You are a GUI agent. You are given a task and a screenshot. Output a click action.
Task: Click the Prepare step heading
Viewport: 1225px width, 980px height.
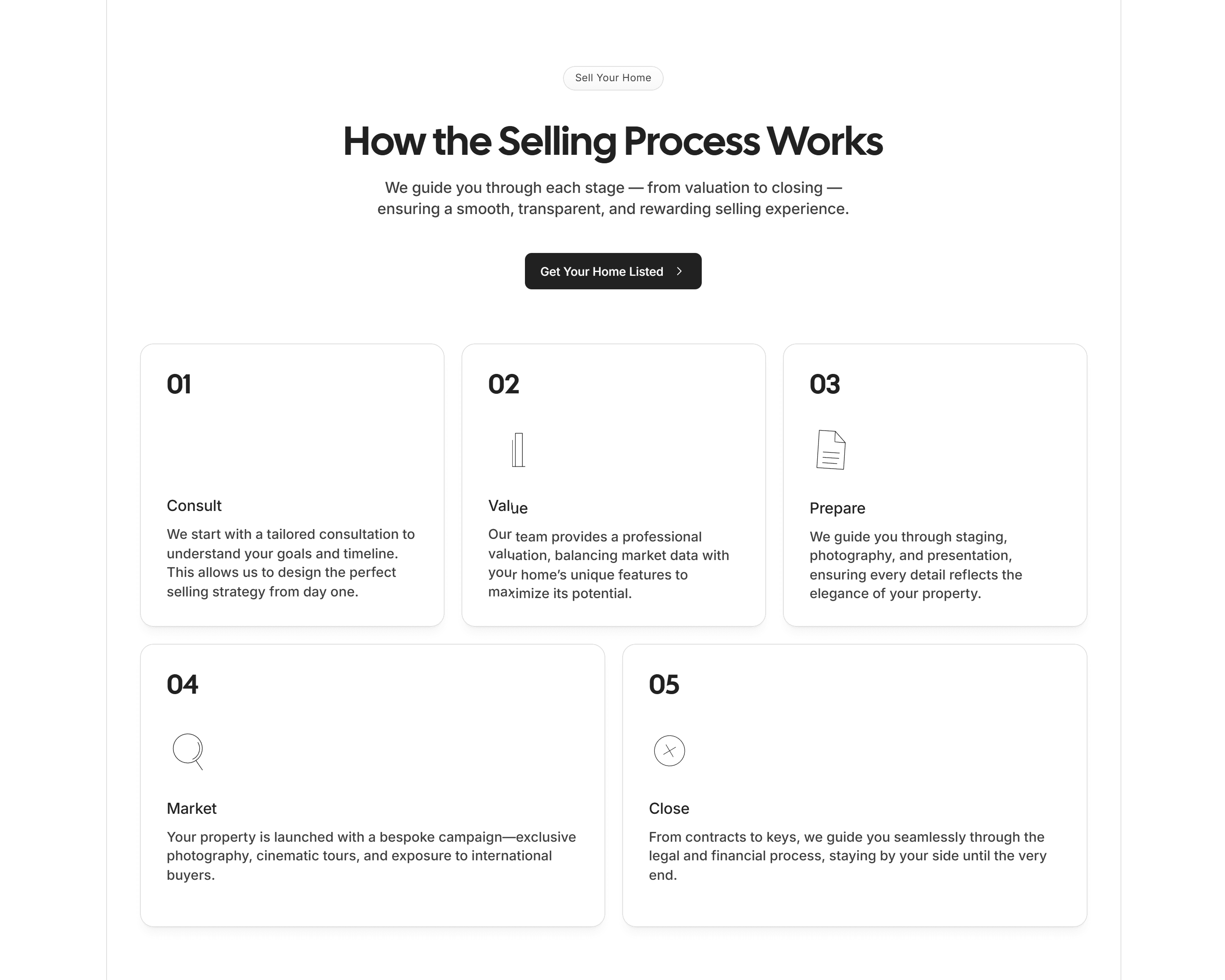(837, 508)
